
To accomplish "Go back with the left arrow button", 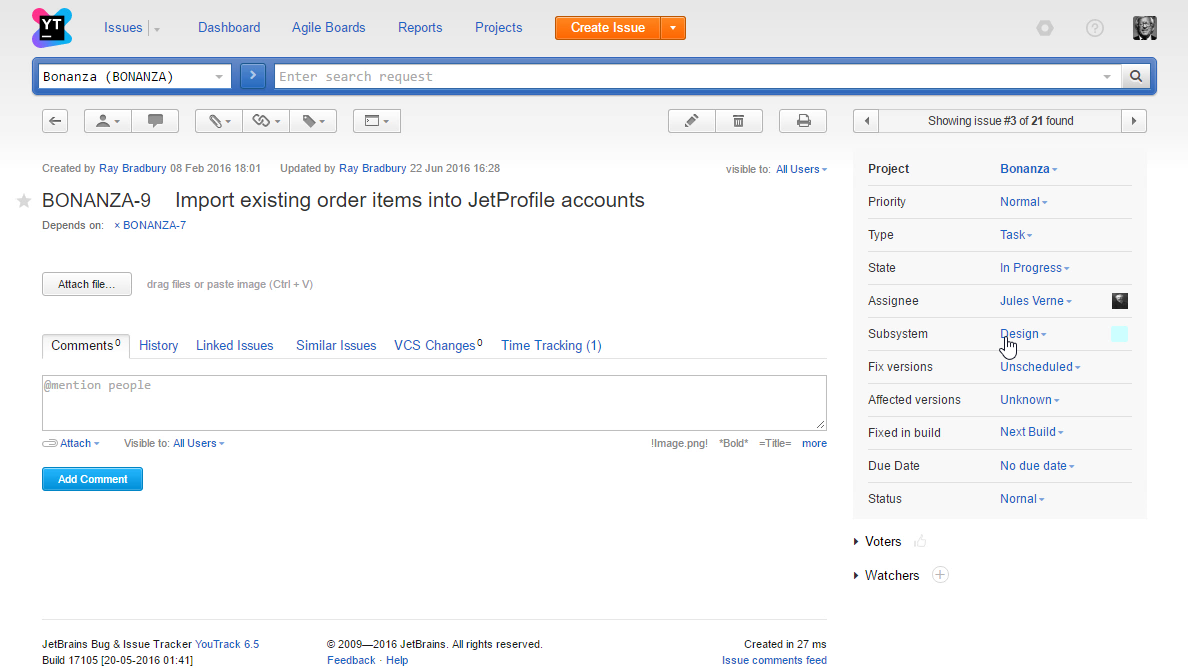I will coord(55,121).
